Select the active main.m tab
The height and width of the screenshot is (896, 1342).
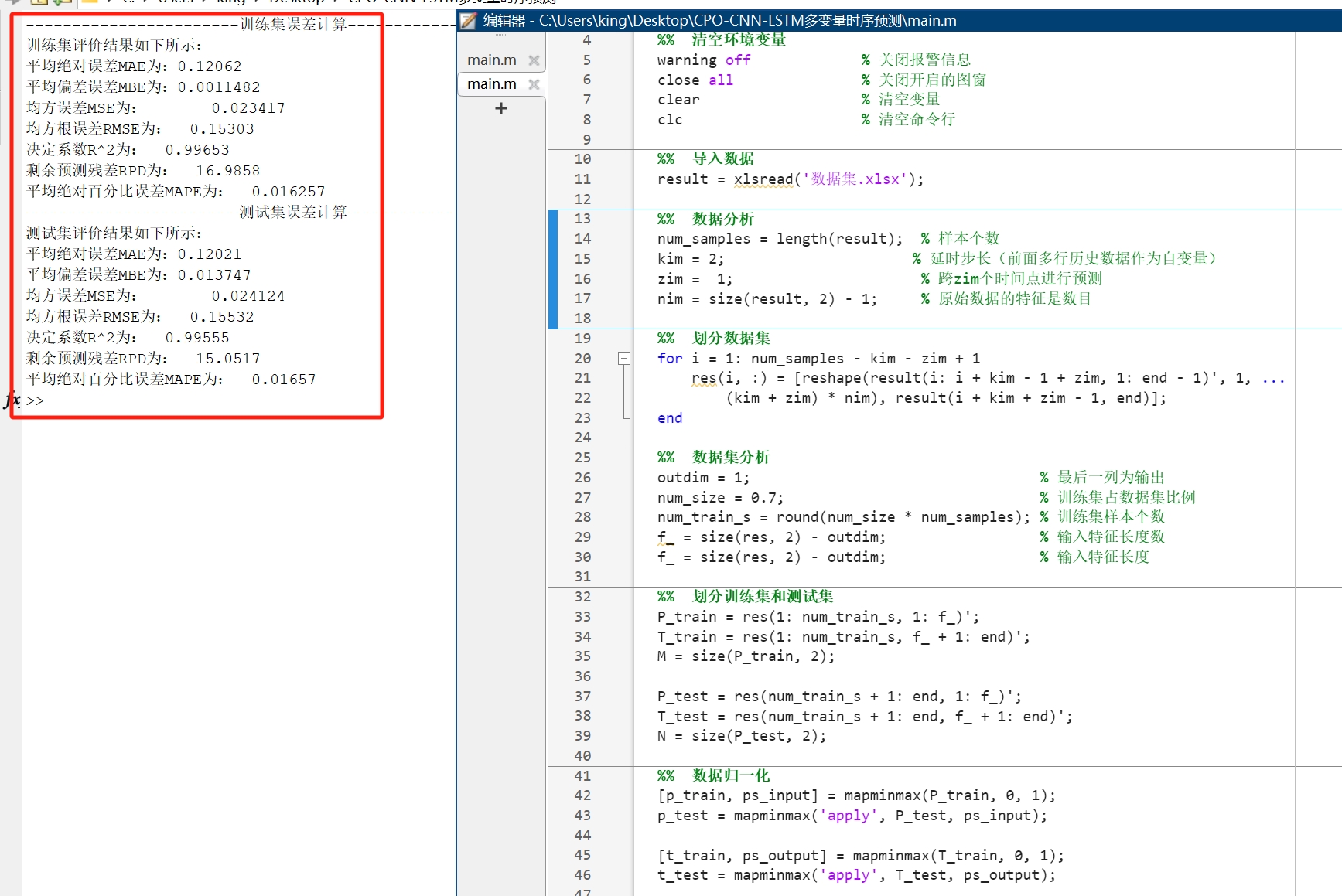point(491,83)
